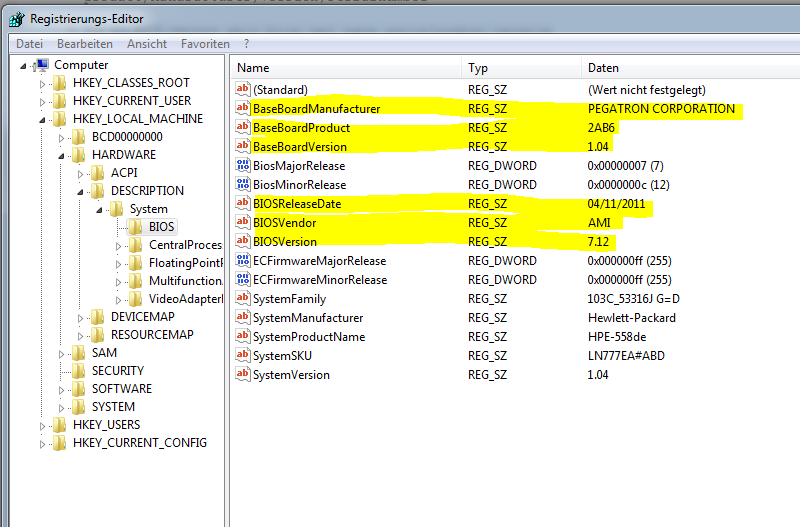Screen dimensions: 800x527
Task: Select the HKEY_LOCAL_MACHINE folder icon
Action: pos(60,118)
